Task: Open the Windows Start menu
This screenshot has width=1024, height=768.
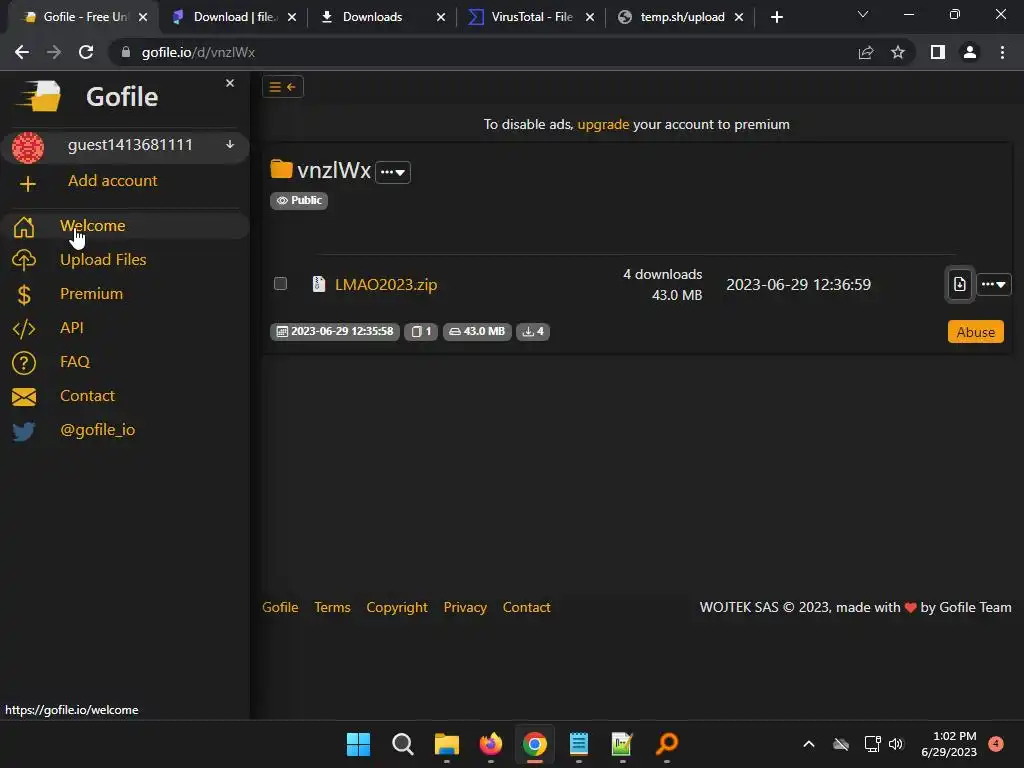Action: (x=358, y=744)
